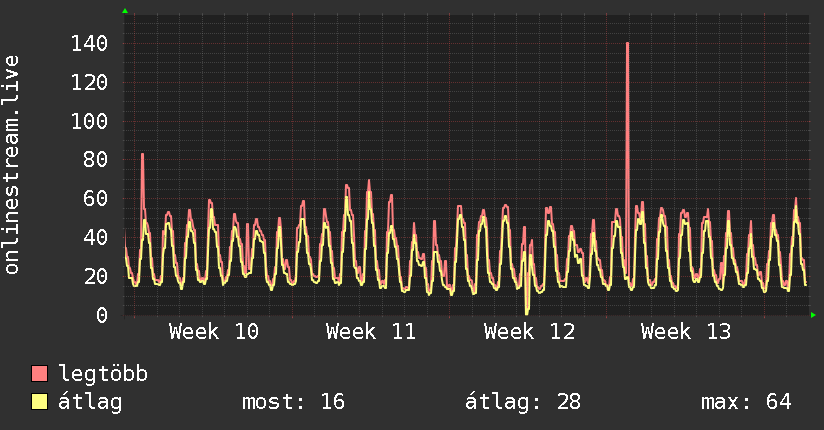This screenshot has width=824, height=430.
Task: Click the green arrow ending the x-axis
Action: [x=813, y=315]
